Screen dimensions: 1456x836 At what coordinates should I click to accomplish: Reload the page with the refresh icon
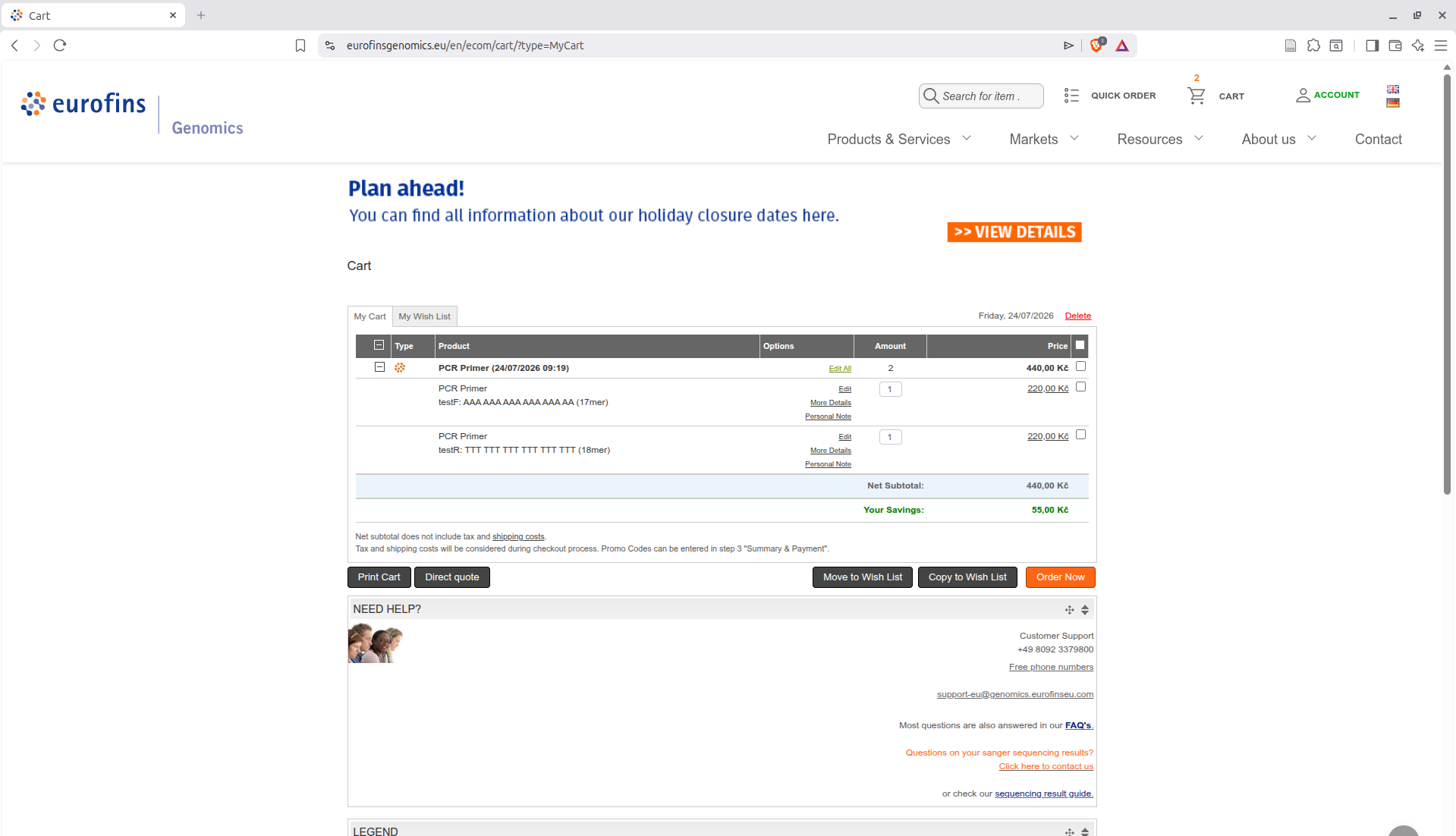click(x=60, y=46)
